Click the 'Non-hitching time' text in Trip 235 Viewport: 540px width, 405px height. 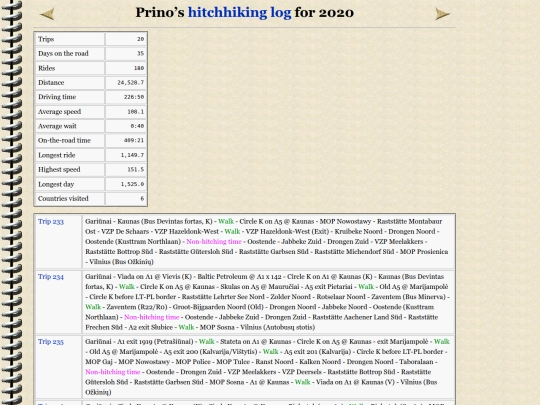click(113, 372)
